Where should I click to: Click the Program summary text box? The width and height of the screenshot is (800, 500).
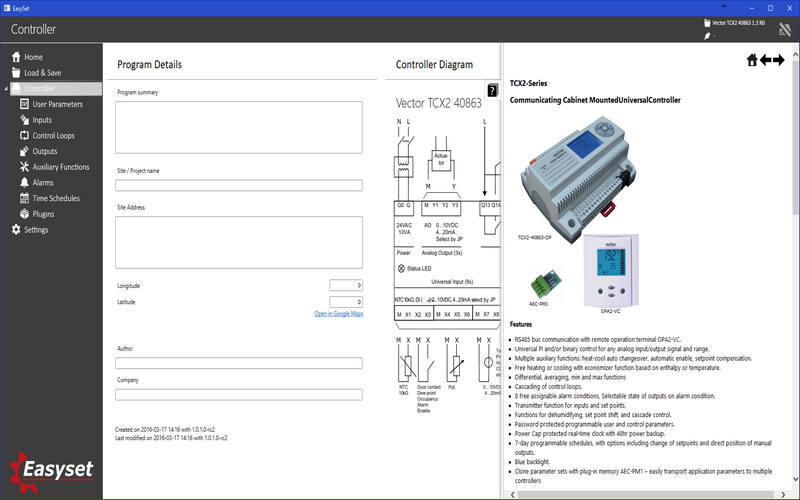[239, 127]
